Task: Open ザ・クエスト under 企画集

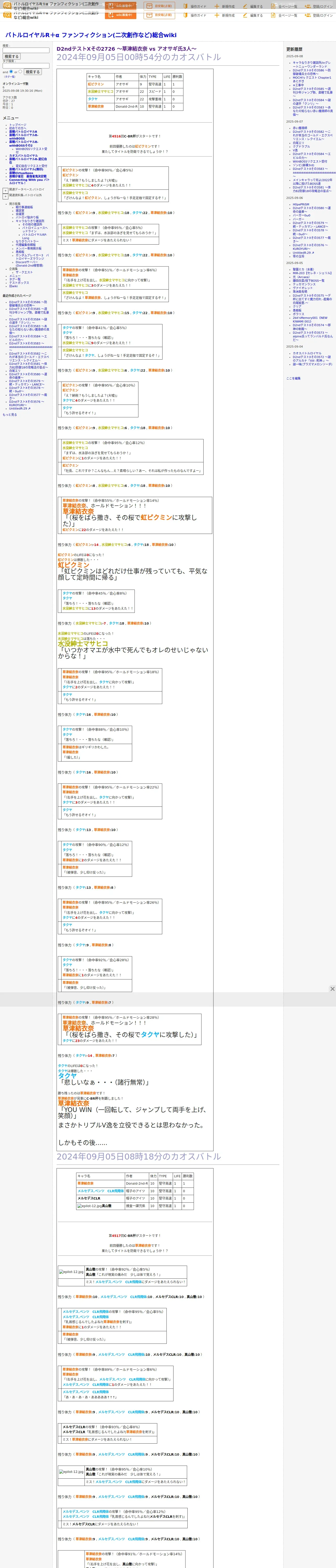Action: pos(24,273)
